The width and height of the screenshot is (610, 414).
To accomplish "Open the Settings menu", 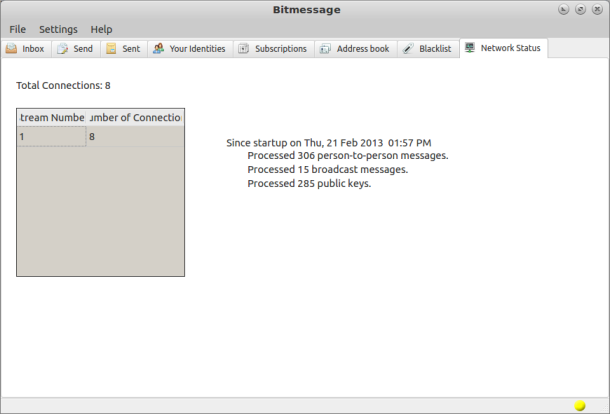I will coord(58,30).
